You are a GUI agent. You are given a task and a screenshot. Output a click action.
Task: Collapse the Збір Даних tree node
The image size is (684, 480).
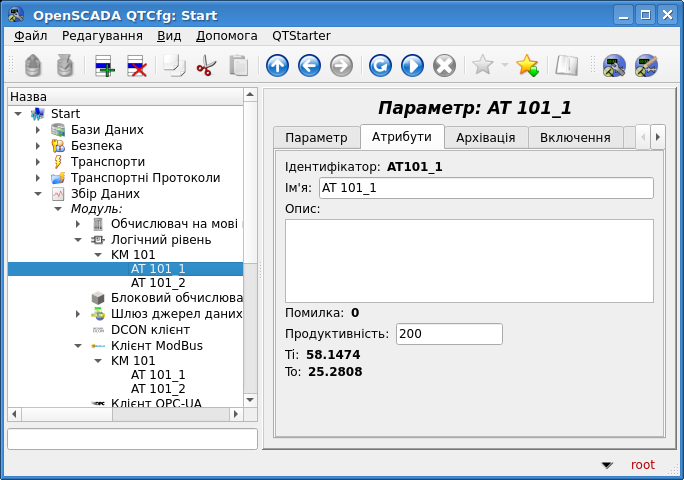[38, 194]
